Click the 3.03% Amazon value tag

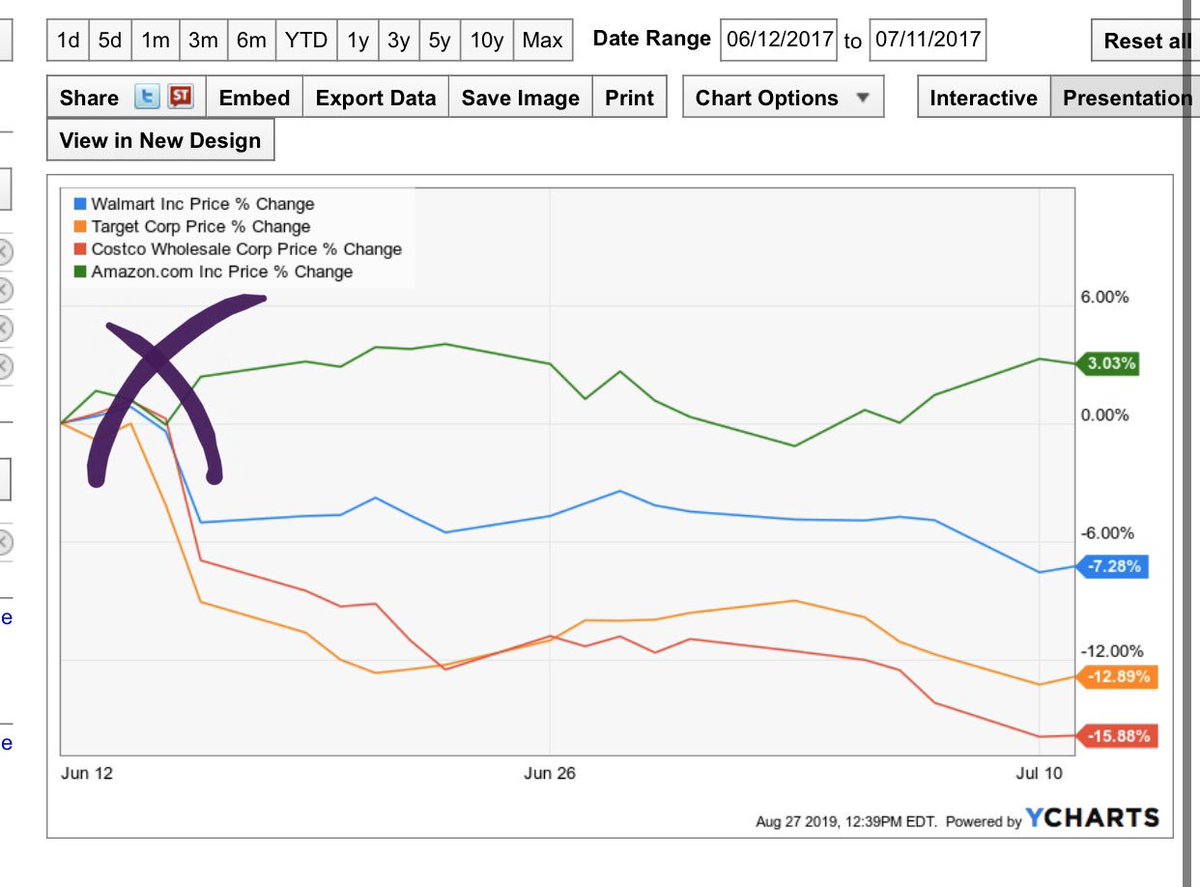point(1109,364)
